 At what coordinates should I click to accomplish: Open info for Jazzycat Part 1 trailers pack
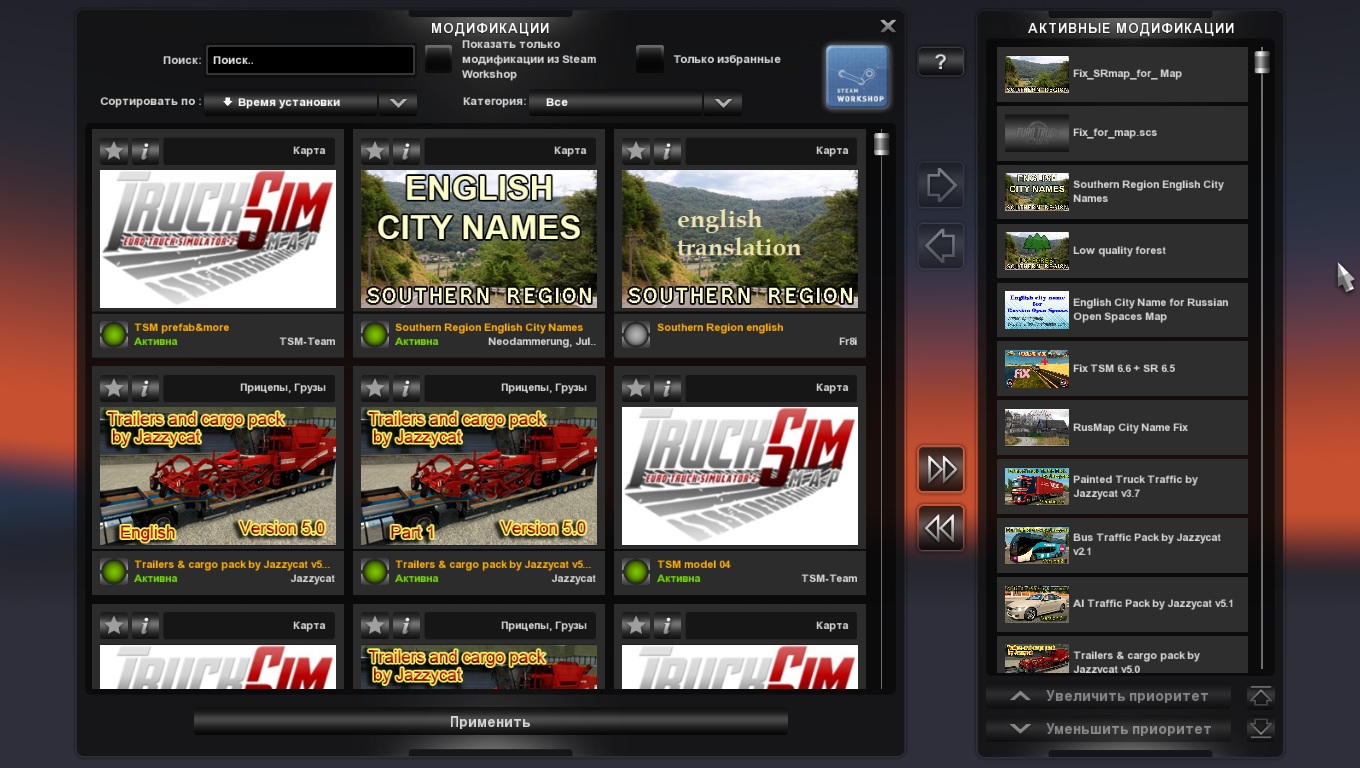(406, 388)
